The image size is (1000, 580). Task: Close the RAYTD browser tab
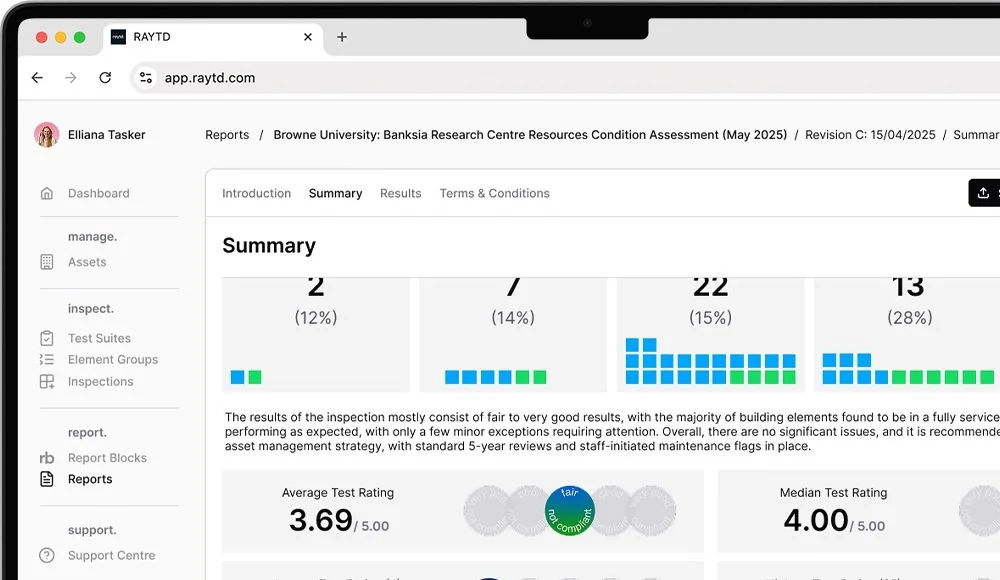[x=308, y=37]
